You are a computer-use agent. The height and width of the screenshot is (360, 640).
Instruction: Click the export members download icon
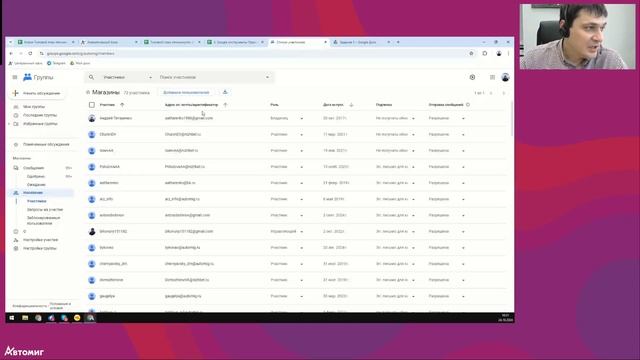point(225,92)
